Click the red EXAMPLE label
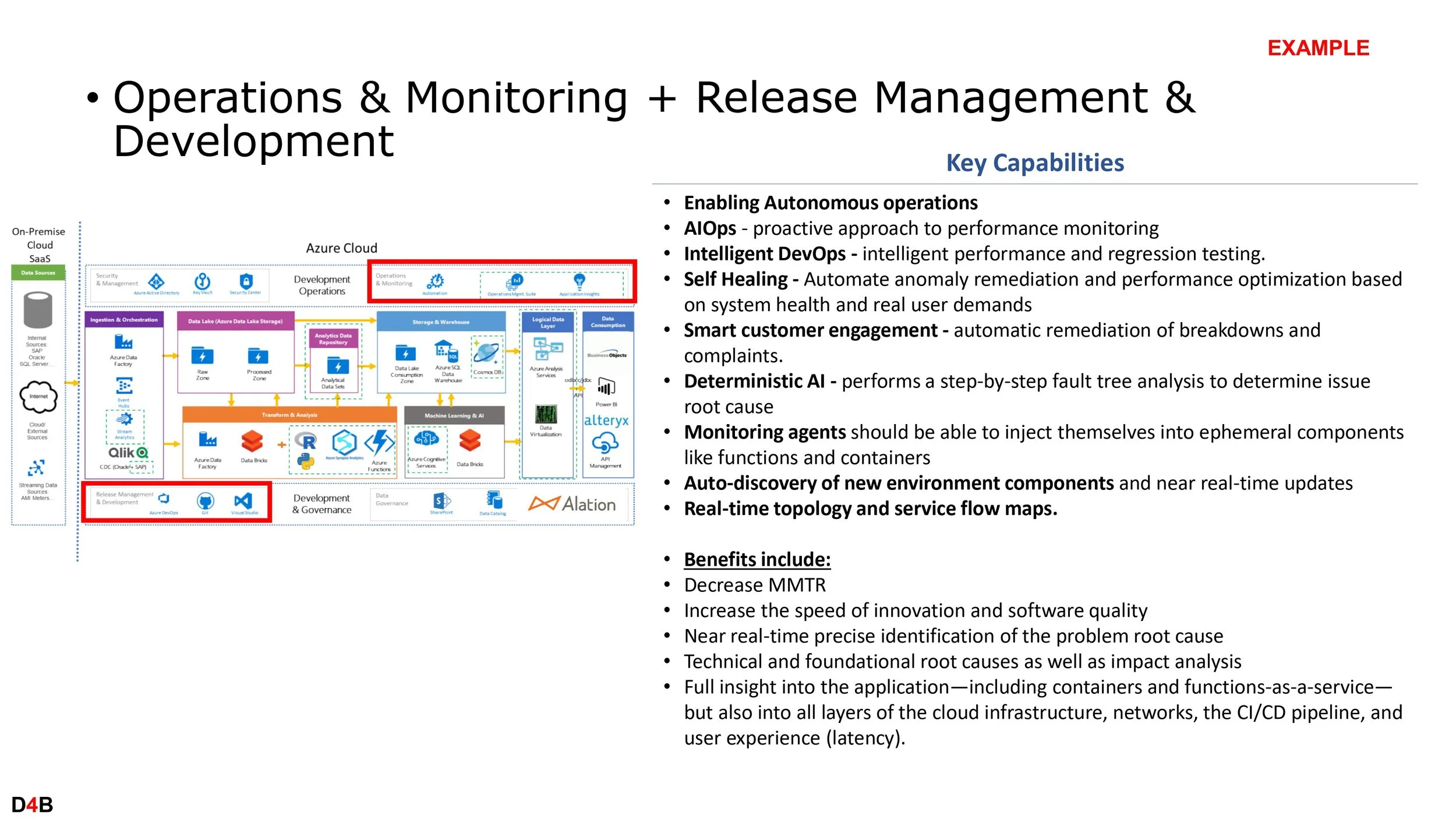Viewport: 1456px width, 819px height. pos(1318,48)
